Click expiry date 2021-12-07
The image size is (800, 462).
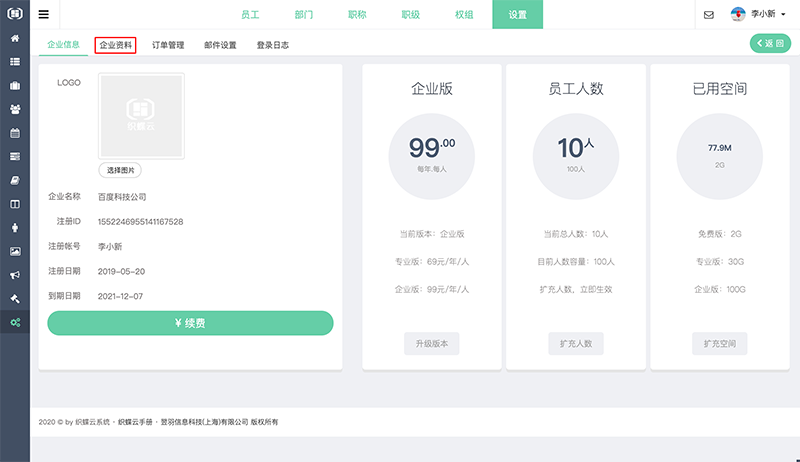click(120, 296)
